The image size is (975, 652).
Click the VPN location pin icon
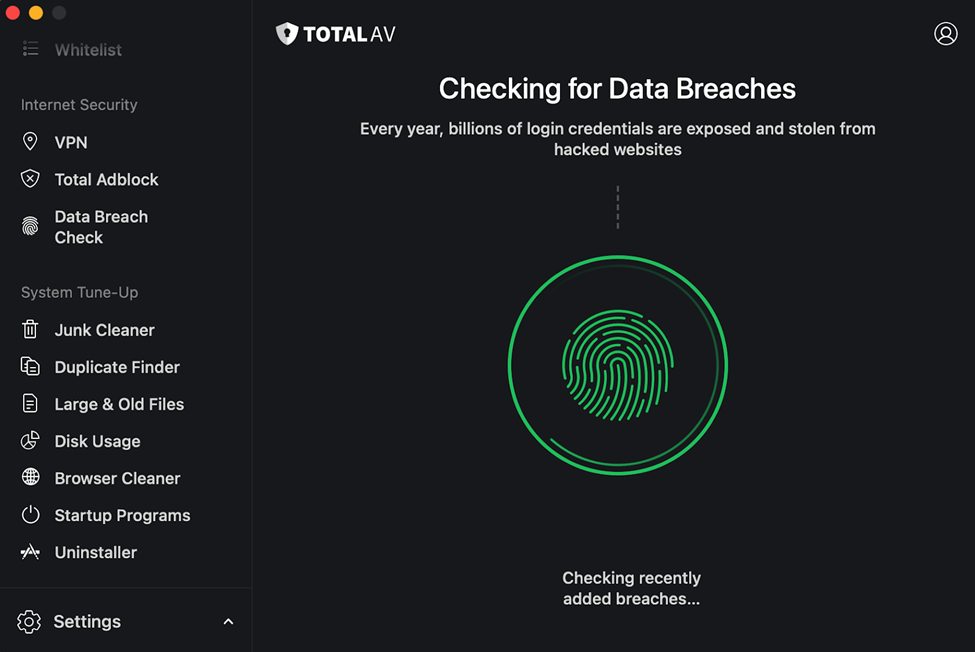point(30,142)
